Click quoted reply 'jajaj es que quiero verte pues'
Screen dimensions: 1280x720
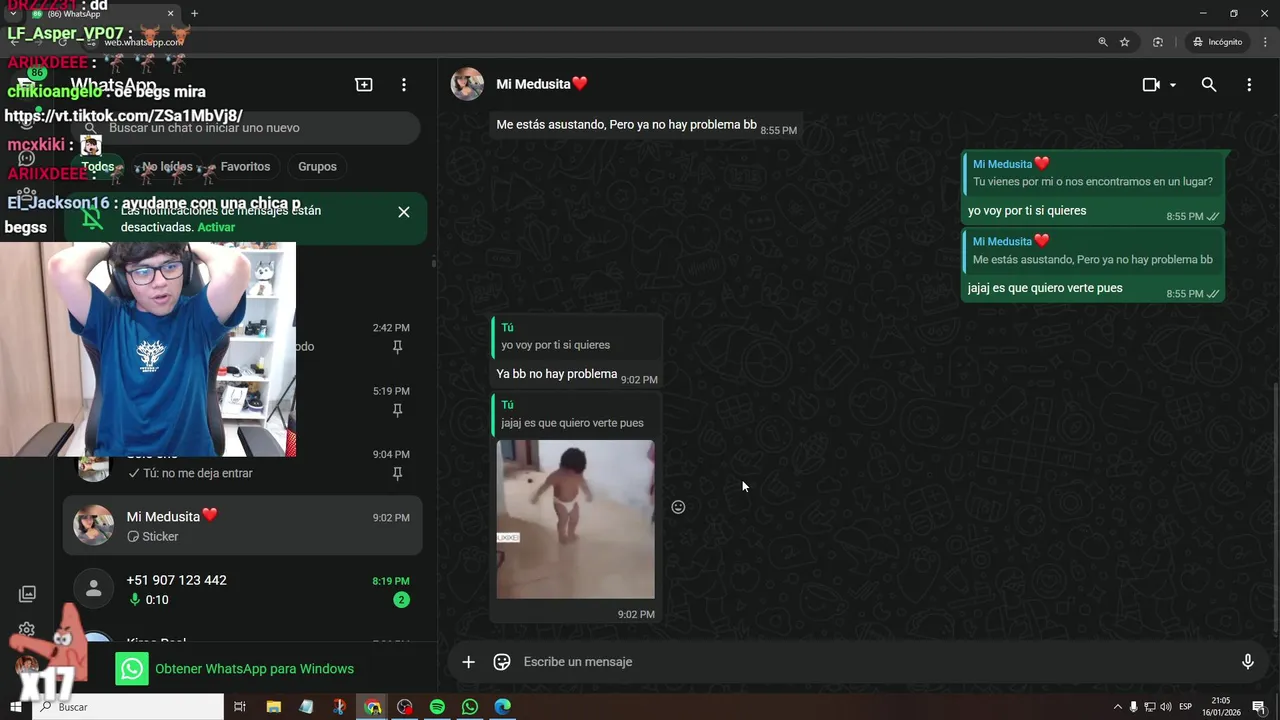[577, 415]
